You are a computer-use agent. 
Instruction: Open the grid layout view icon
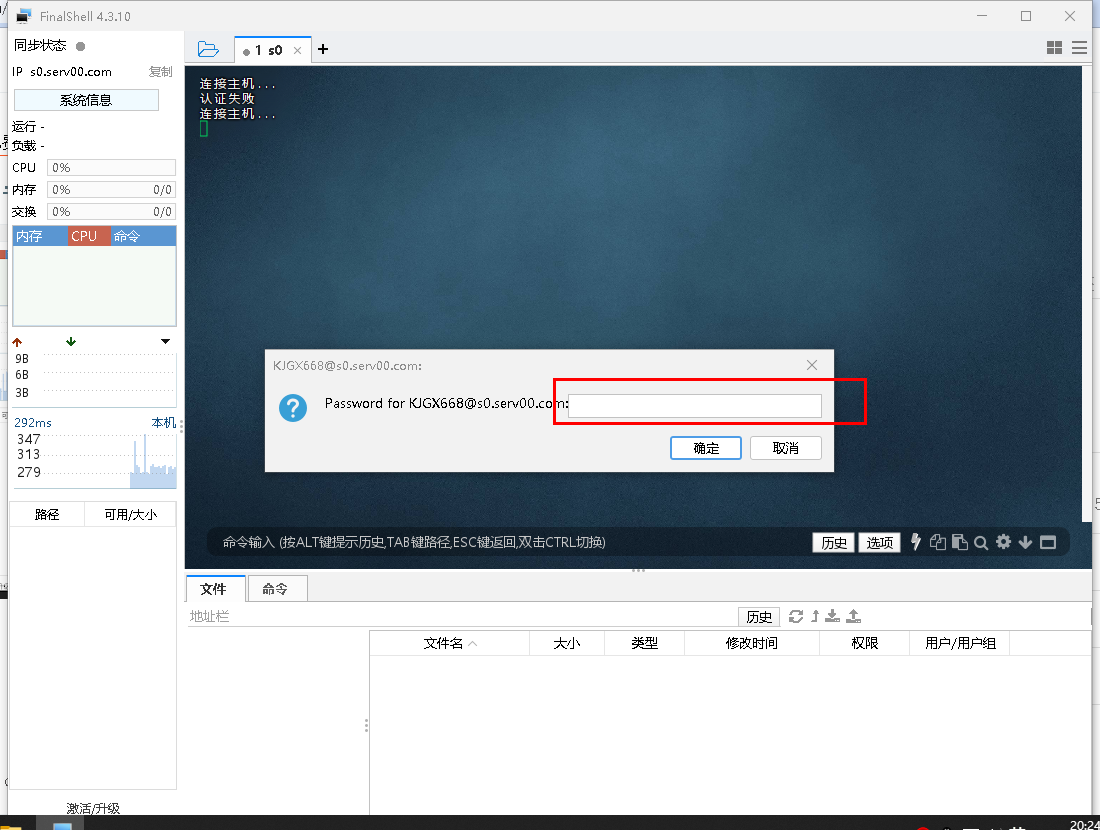click(x=1054, y=48)
